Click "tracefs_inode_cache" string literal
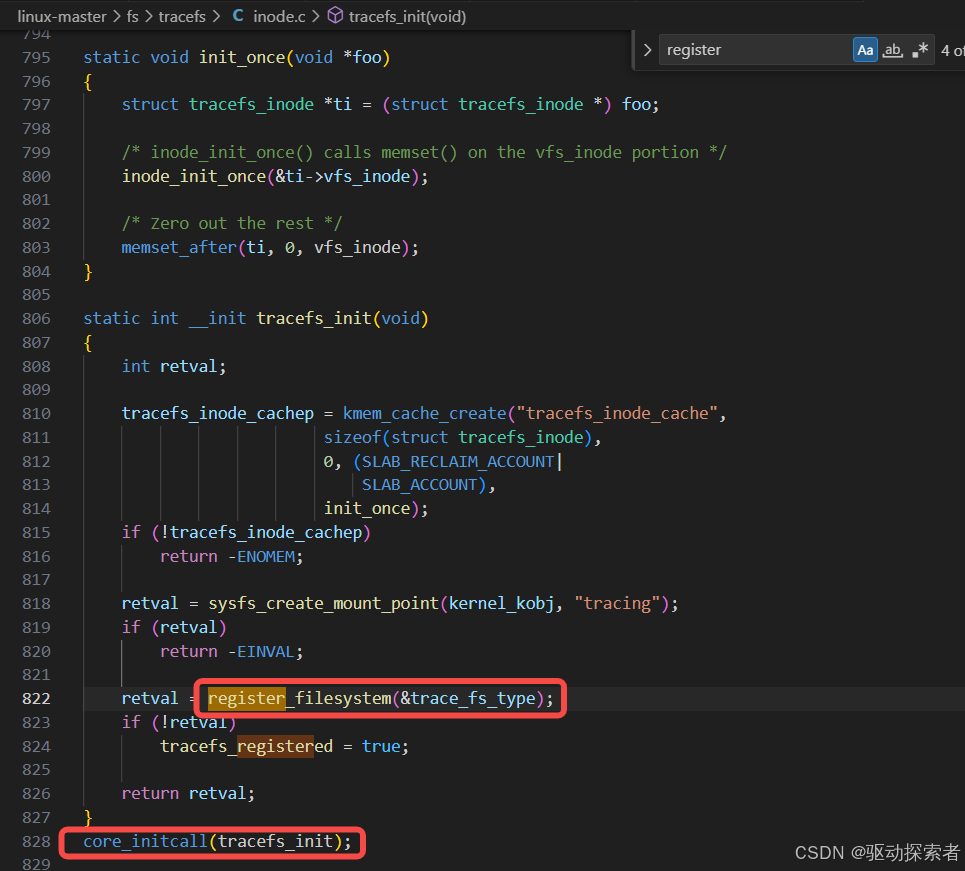965x871 pixels. 617,414
